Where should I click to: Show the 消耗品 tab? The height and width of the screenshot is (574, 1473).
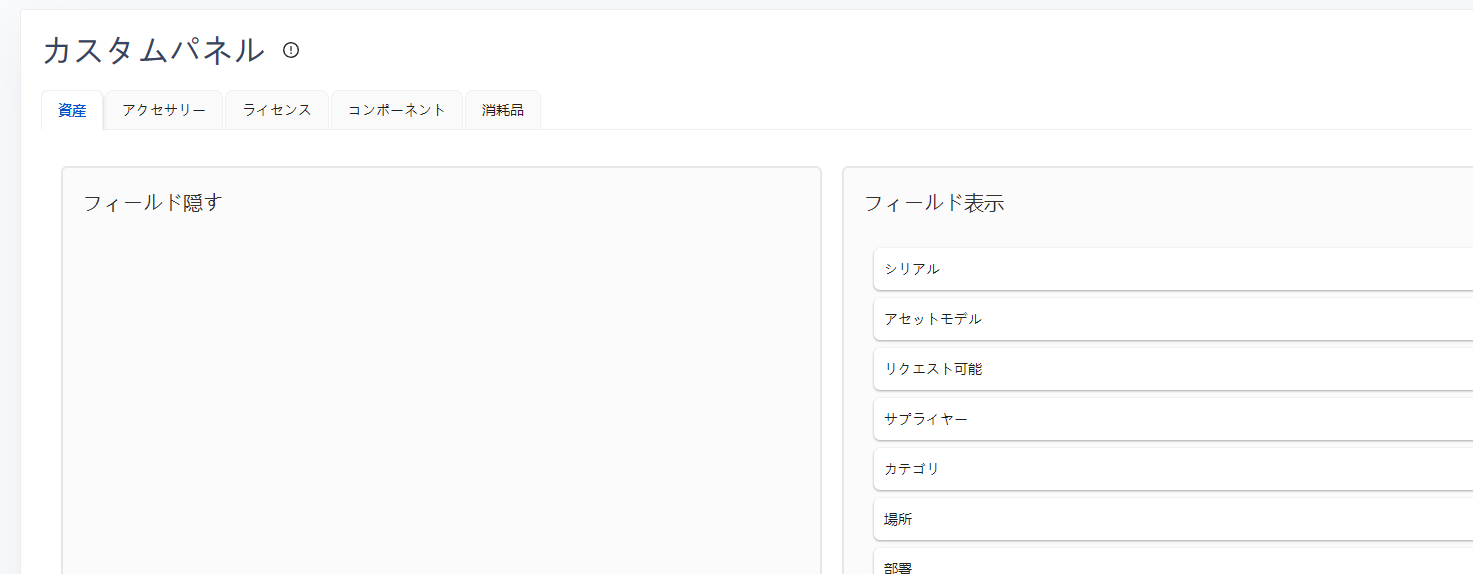pyautogui.click(x=503, y=110)
